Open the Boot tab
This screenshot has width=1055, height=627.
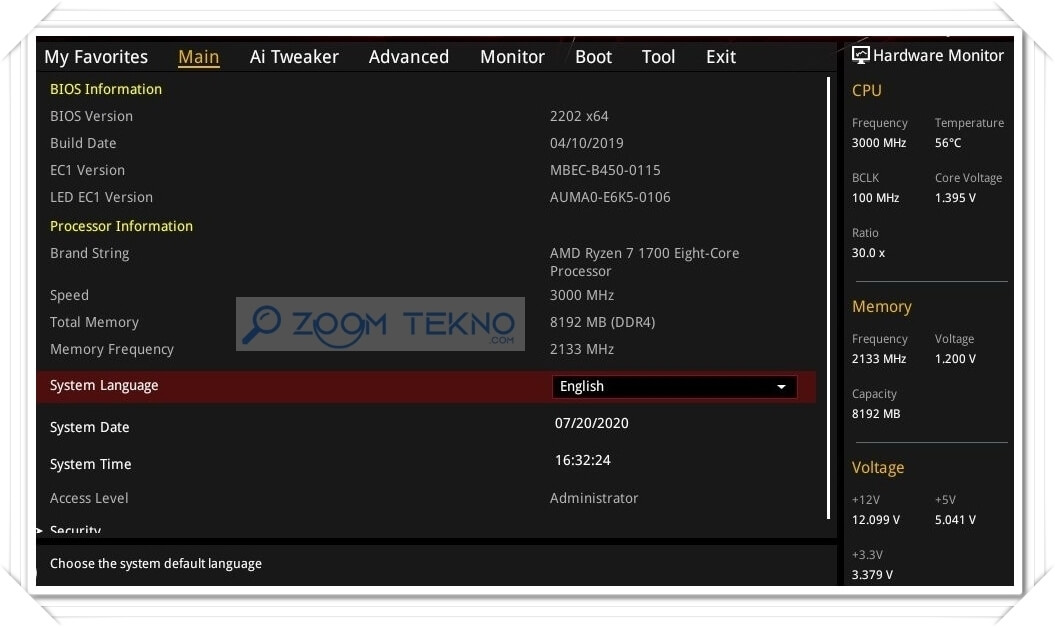coord(593,57)
